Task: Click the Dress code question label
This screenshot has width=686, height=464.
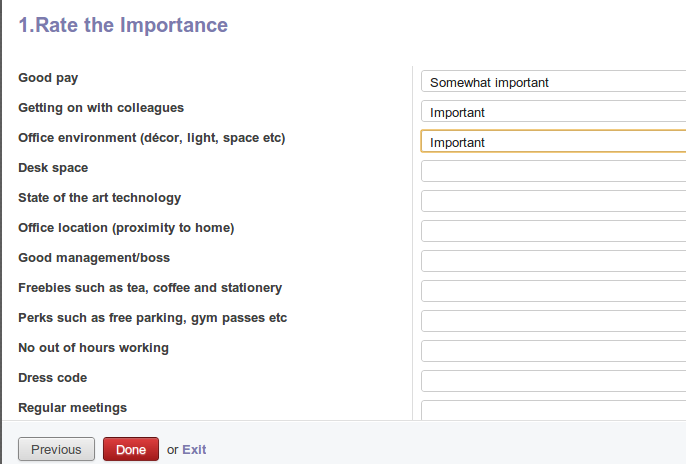Action: [x=52, y=378]
